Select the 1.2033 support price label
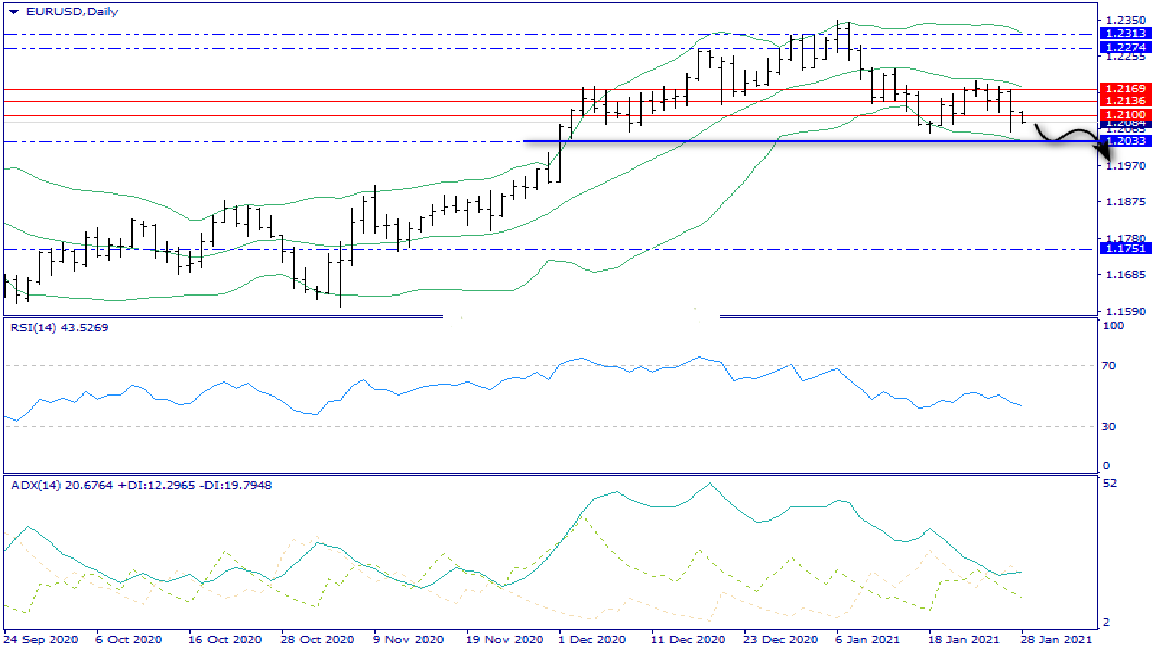The width and height of the screenshot is (1152, 648). (1123, 142)
